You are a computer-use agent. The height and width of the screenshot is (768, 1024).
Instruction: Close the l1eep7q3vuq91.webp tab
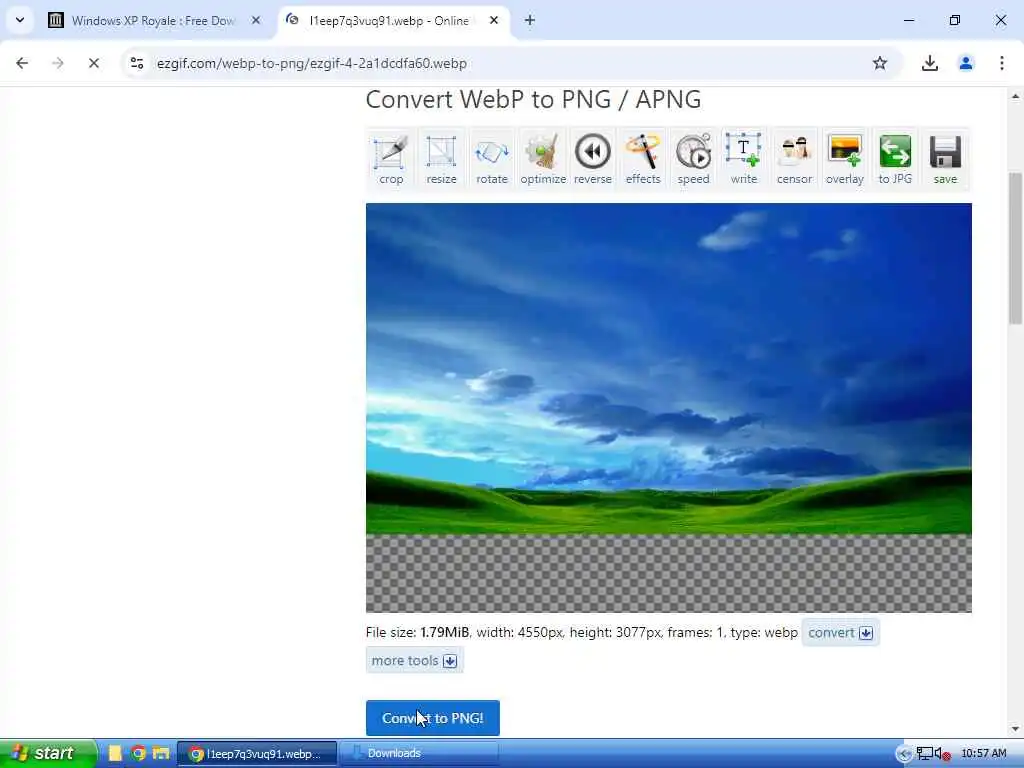click(x=494, y=21)
